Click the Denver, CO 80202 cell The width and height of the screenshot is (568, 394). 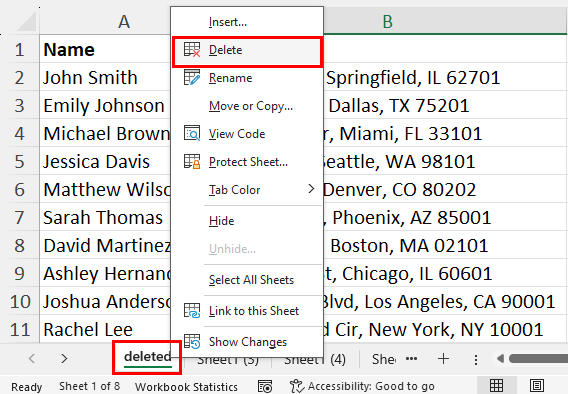[446, 189]
